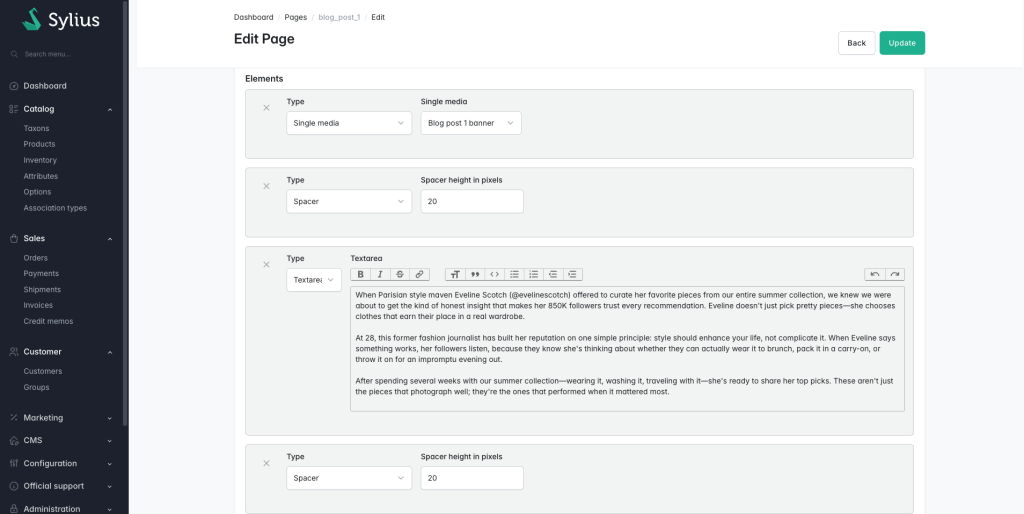Apply italic formatting in the Textarea editor

[380, 274]
